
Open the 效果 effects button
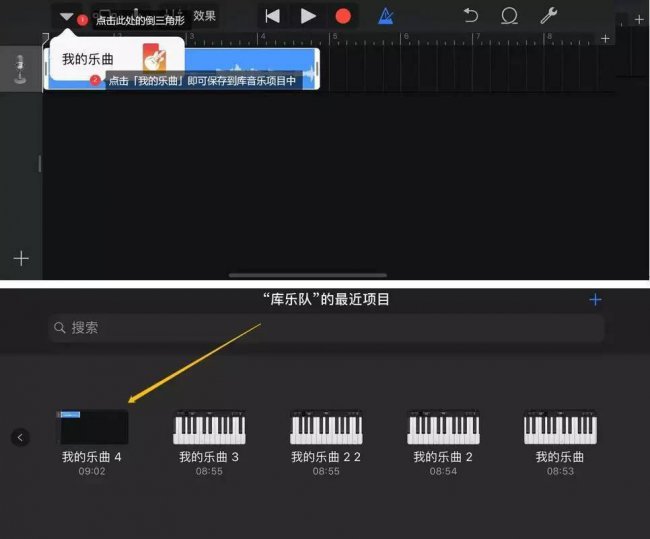tap(204, 16)
